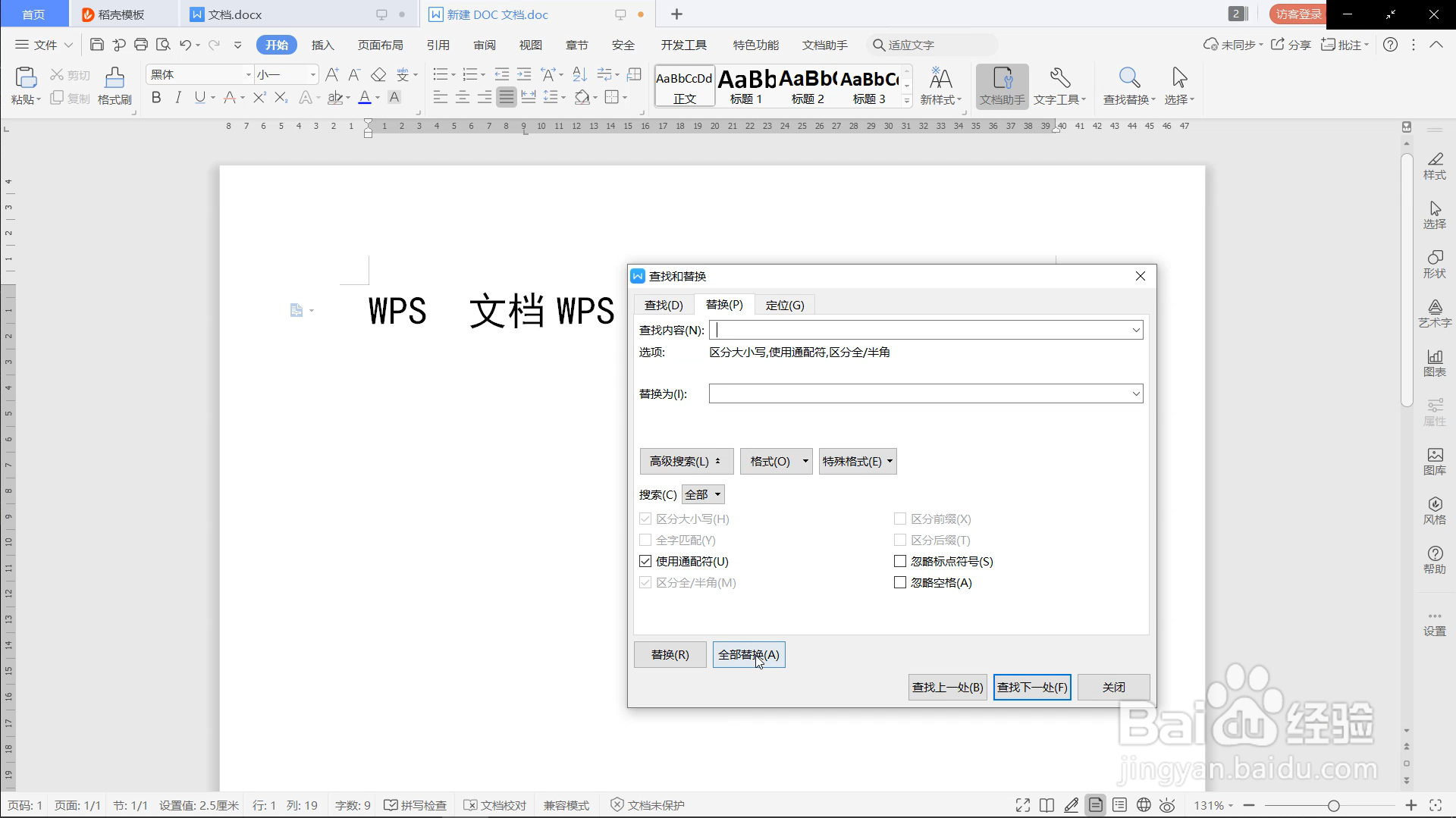The width and height of the screenshot is (1456, 818).
Task: Switch to the Go To(G) tab
Action: pos(785,305)
